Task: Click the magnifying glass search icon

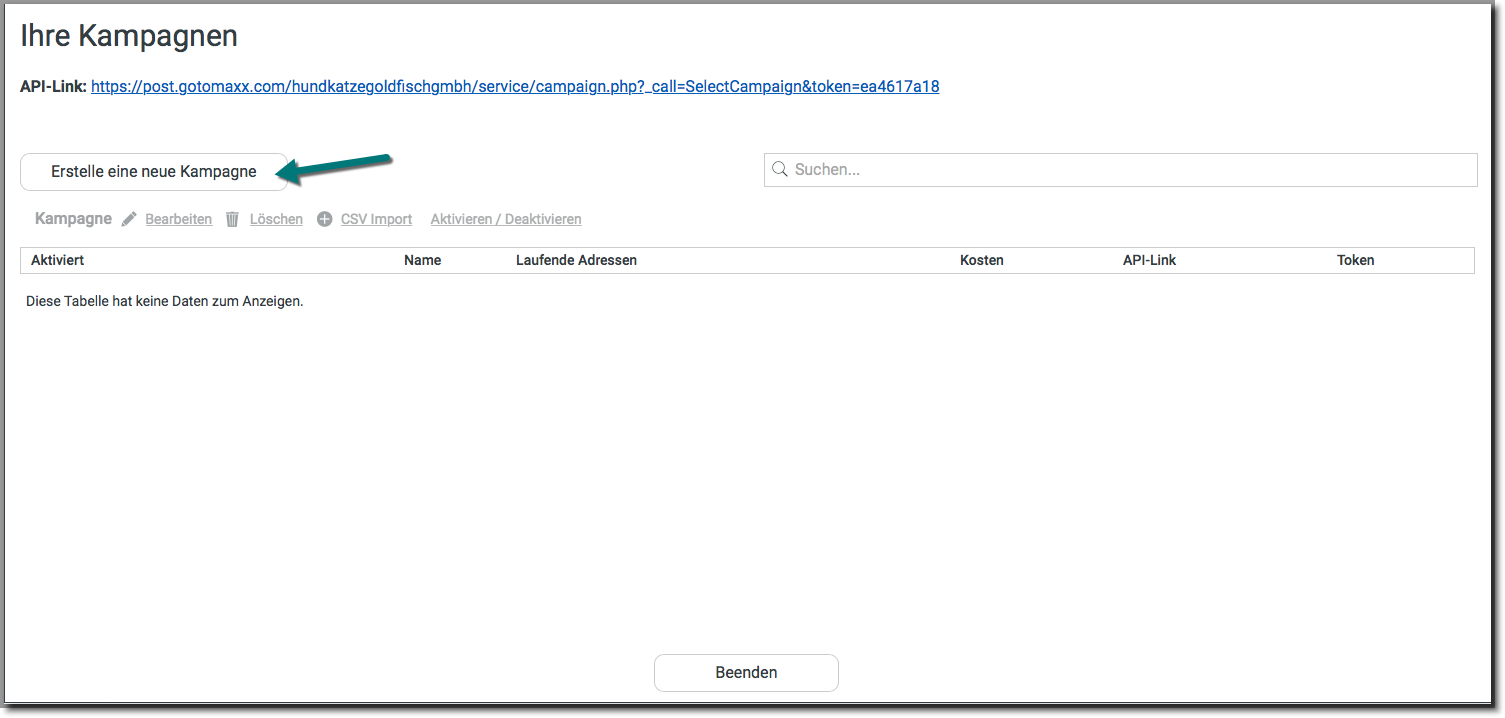Action: 779,170
